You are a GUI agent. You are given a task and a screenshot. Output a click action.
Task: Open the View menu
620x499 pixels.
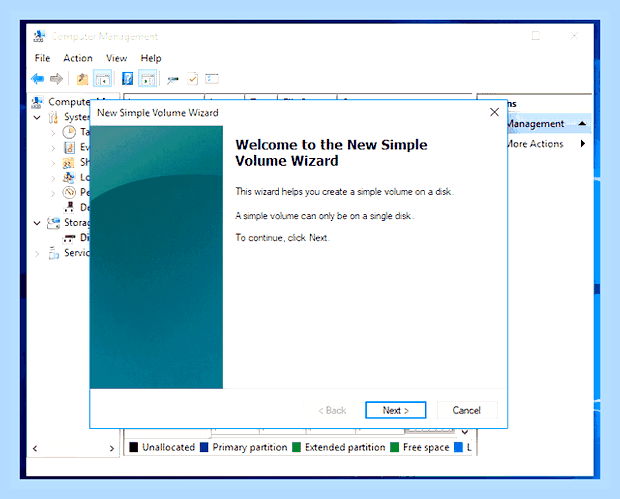[116, 58]
